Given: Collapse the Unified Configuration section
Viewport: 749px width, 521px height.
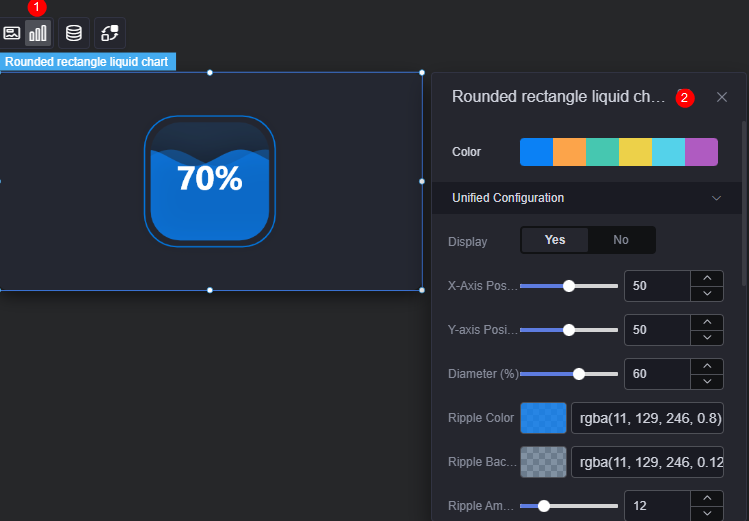Looking at the screenshot, I should (x=716, y=198).
